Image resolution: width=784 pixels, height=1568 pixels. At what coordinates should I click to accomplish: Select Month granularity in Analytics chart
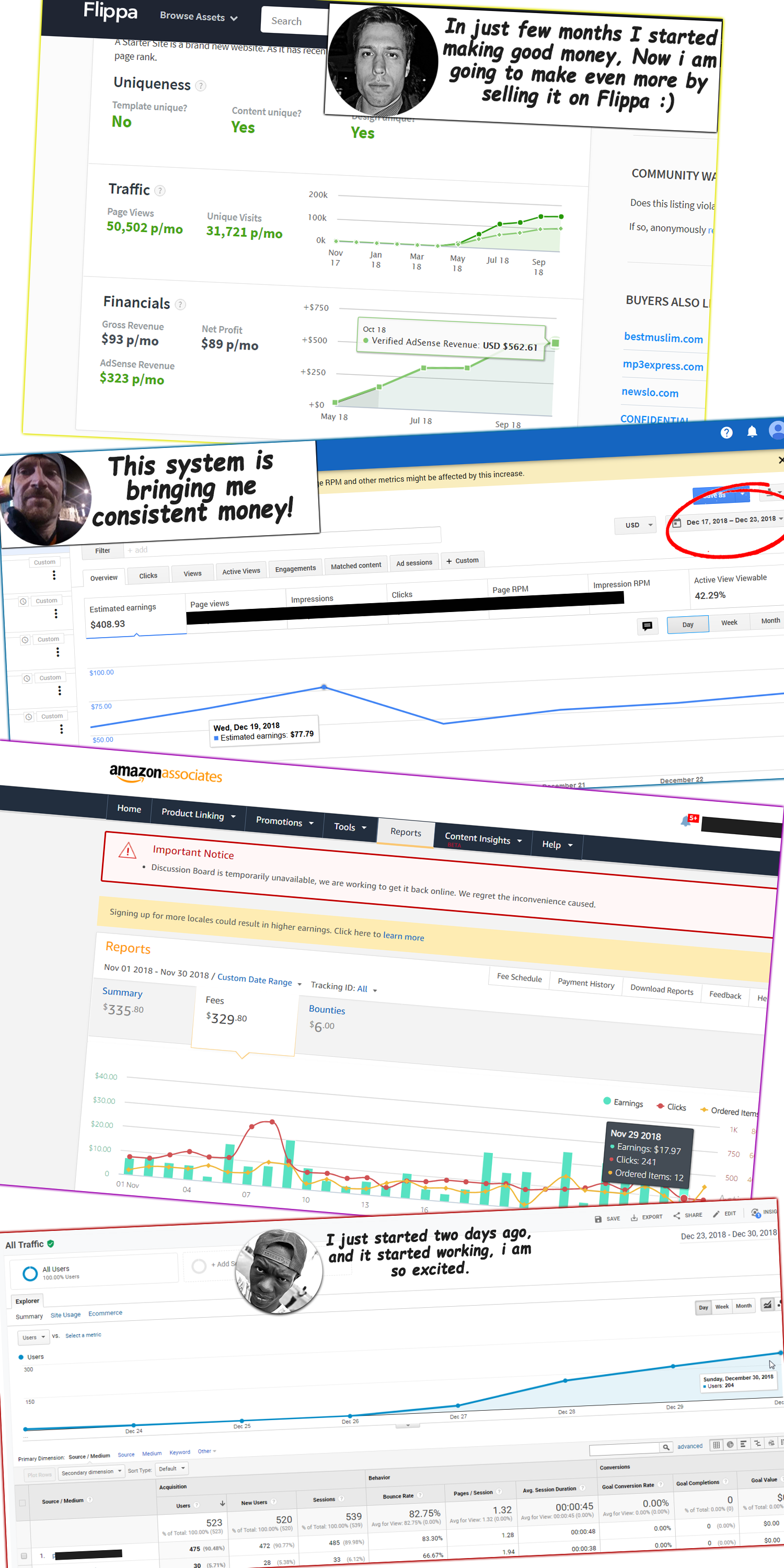click(743, 1306)
